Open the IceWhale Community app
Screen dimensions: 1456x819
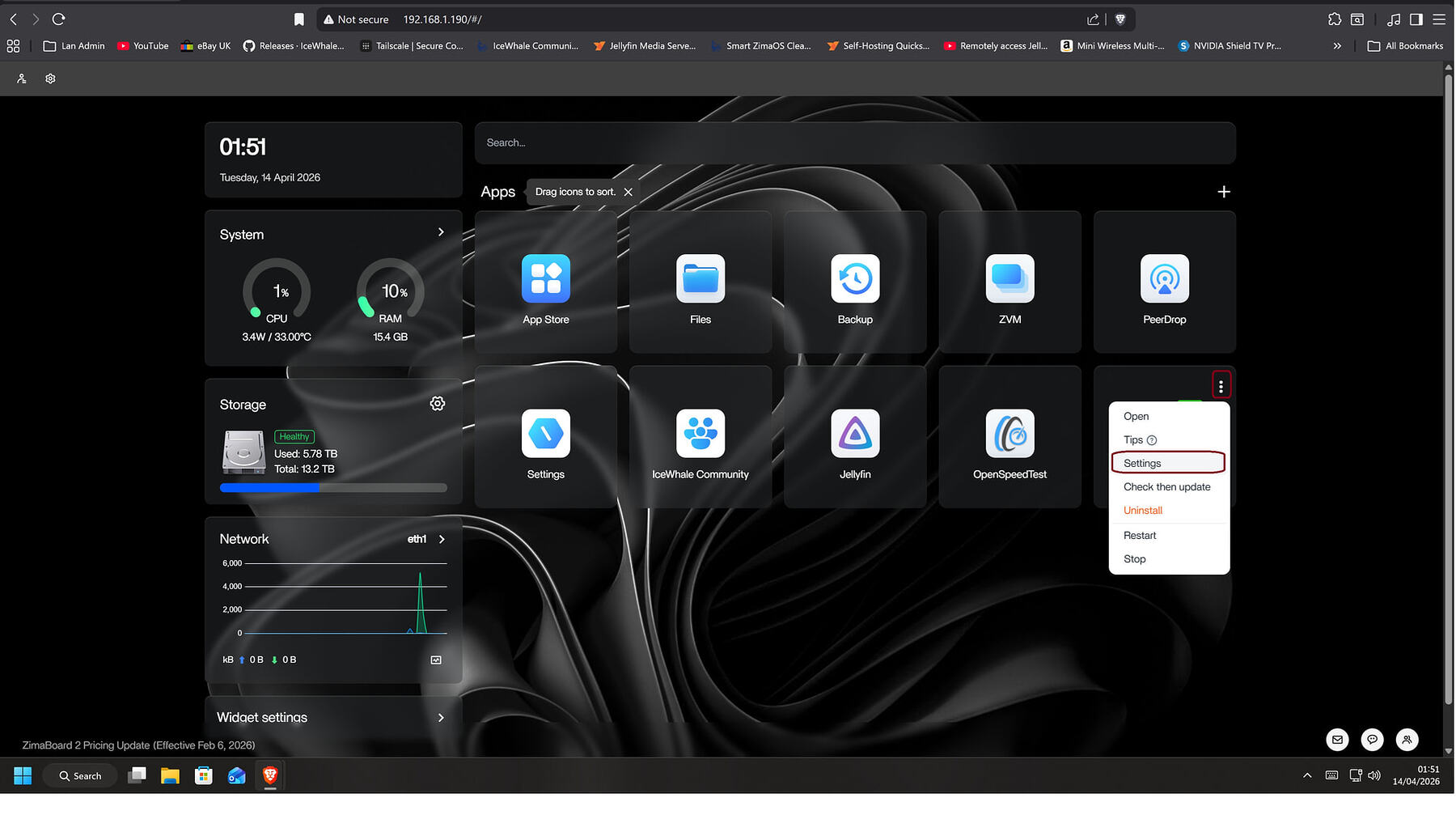coord(700,434)
